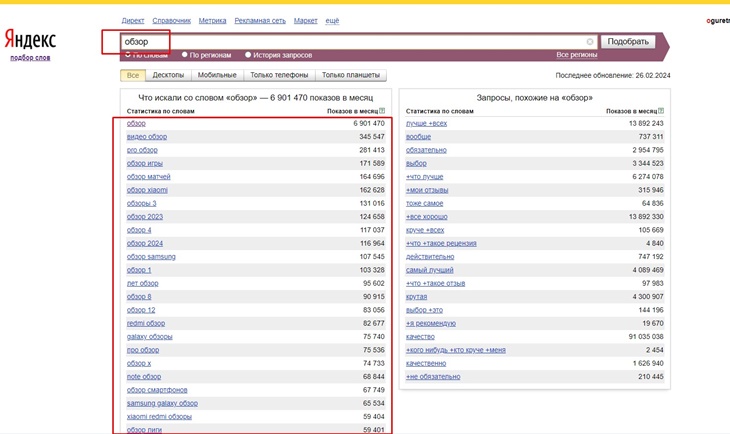The width and height of the screenshot is (730, 434).
Task: Open the качественно similar query link
Action: click(426, 363)
